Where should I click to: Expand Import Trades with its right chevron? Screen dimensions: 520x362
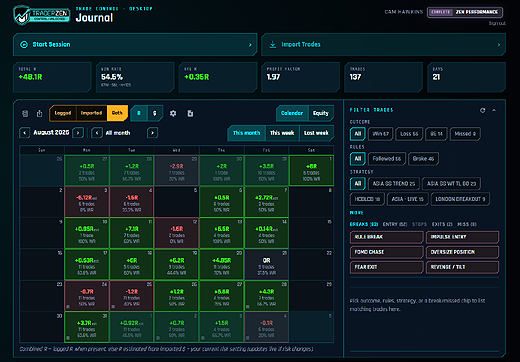[x=499, y=45]
